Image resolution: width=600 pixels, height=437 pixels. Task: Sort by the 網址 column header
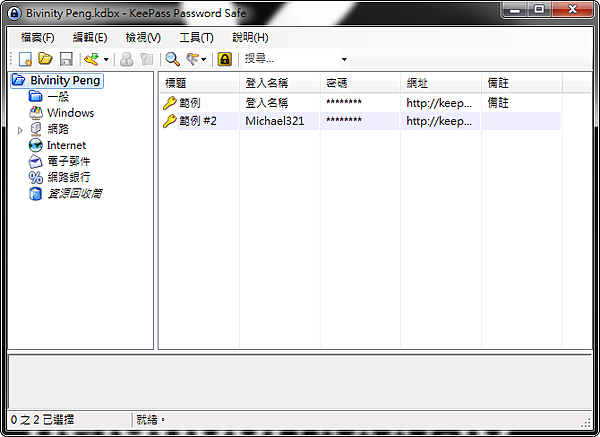441,83
